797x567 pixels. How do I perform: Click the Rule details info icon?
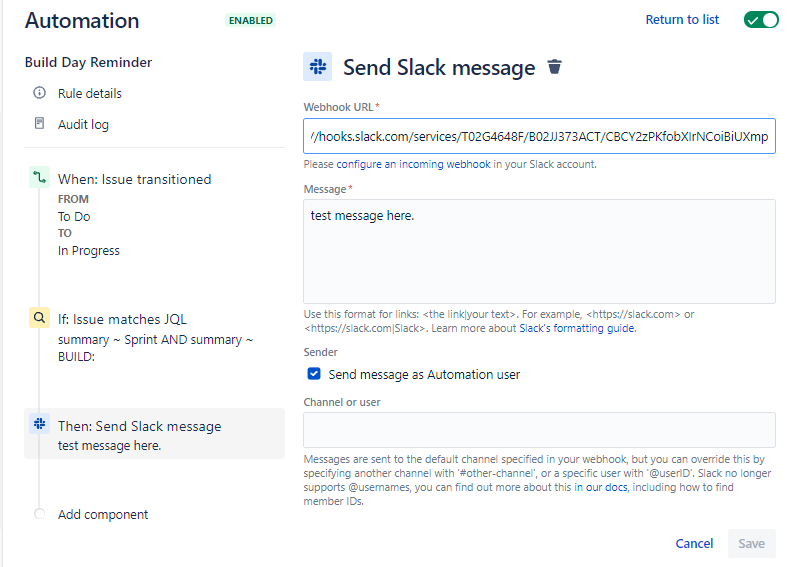click(39, 93)
